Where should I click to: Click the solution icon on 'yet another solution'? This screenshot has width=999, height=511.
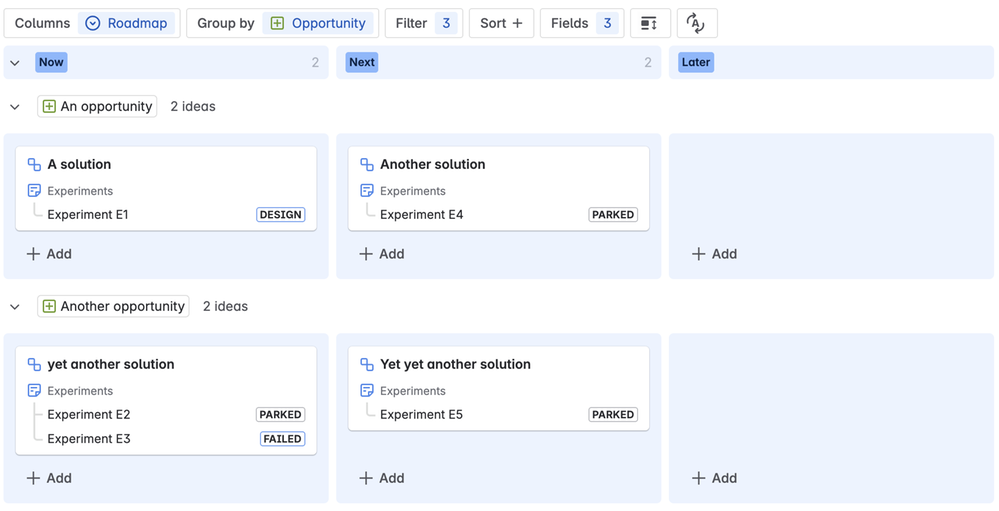(x=34, y=364)
